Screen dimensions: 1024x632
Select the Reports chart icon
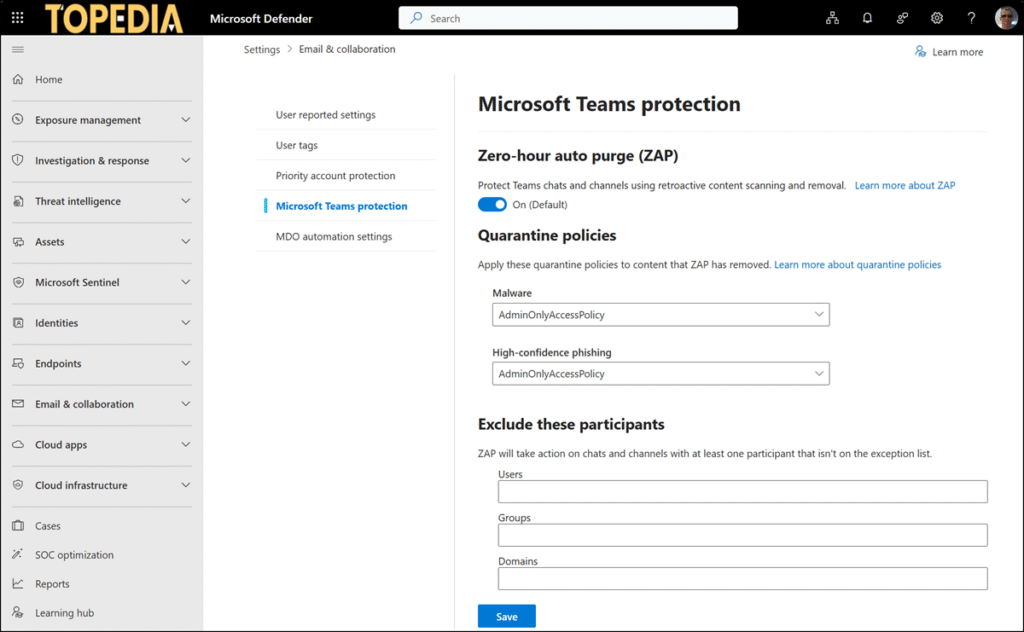[x=19, y=583]
